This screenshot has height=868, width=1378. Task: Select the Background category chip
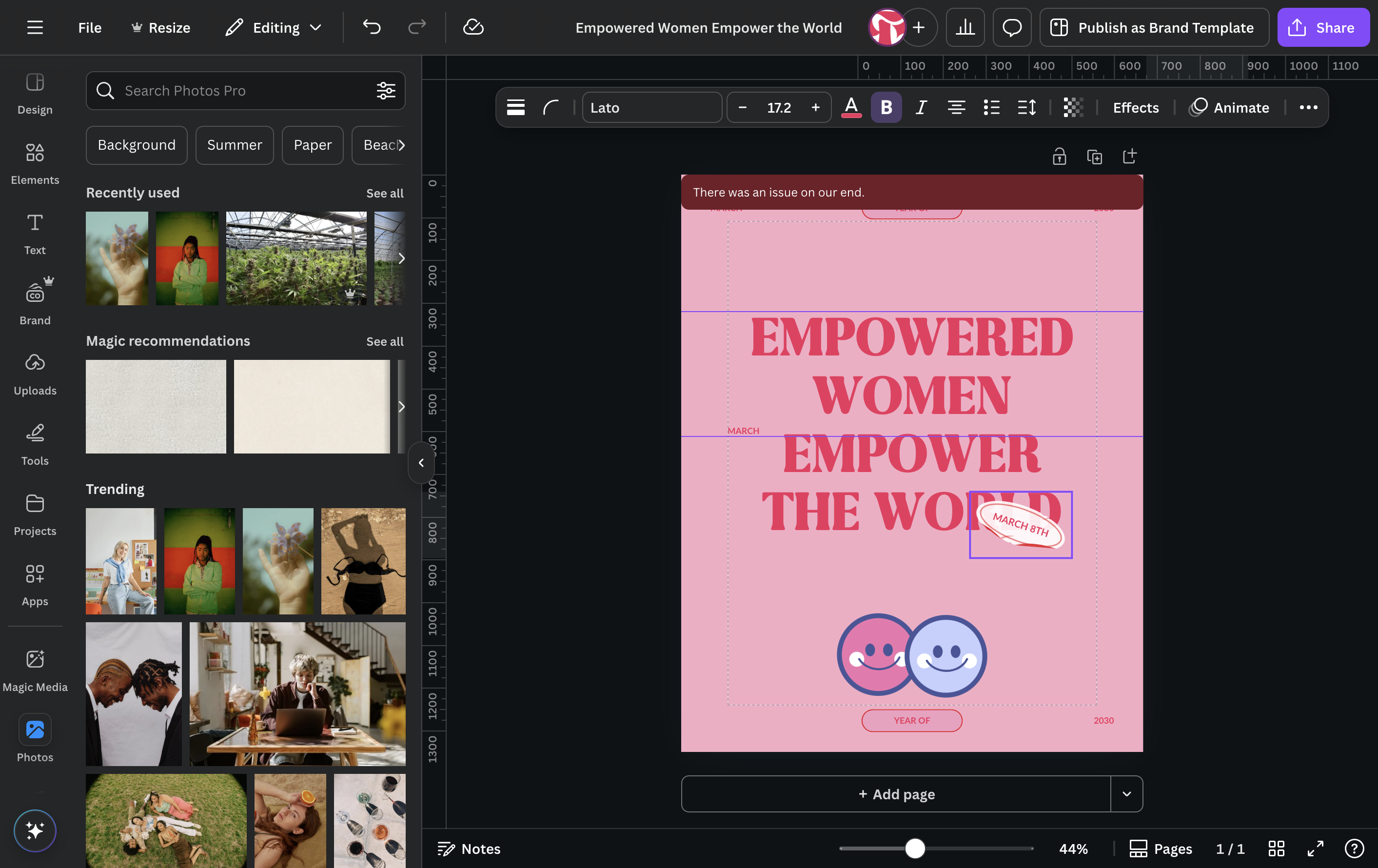click(137, 145)
